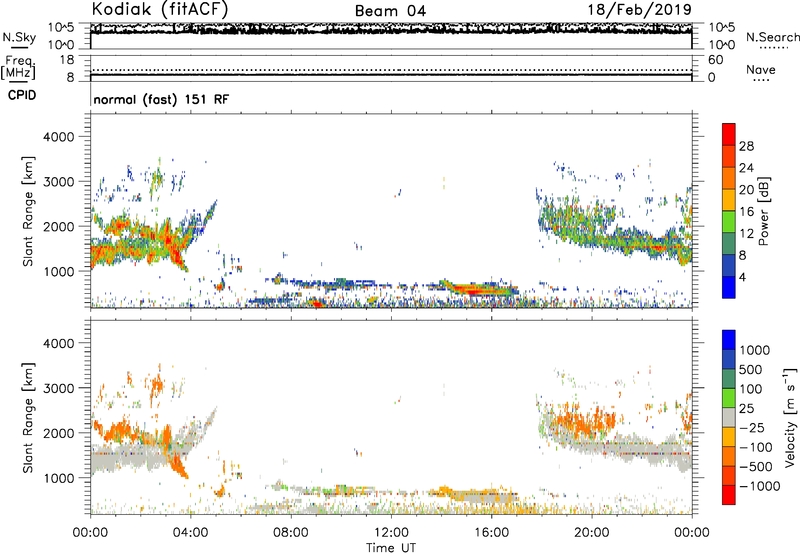This screenshot has height=554, width=800.
Task: Click the '4' value on Power scale
Action: pyautogui.click(x=743, y=277)
